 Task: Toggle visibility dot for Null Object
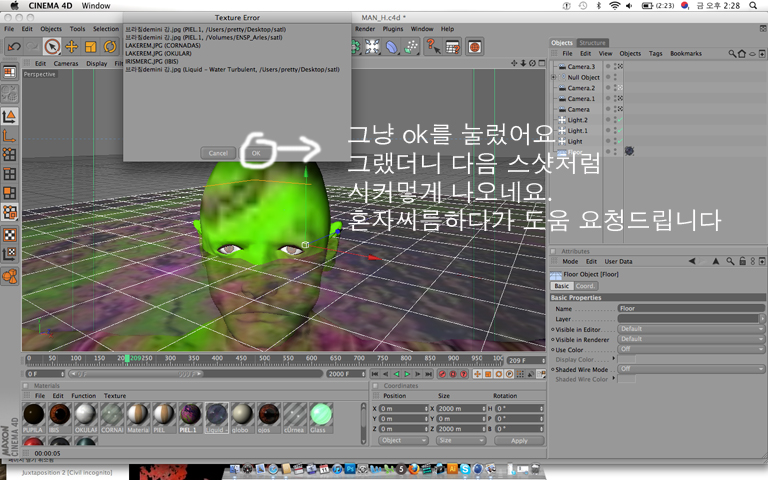point(608,77)
